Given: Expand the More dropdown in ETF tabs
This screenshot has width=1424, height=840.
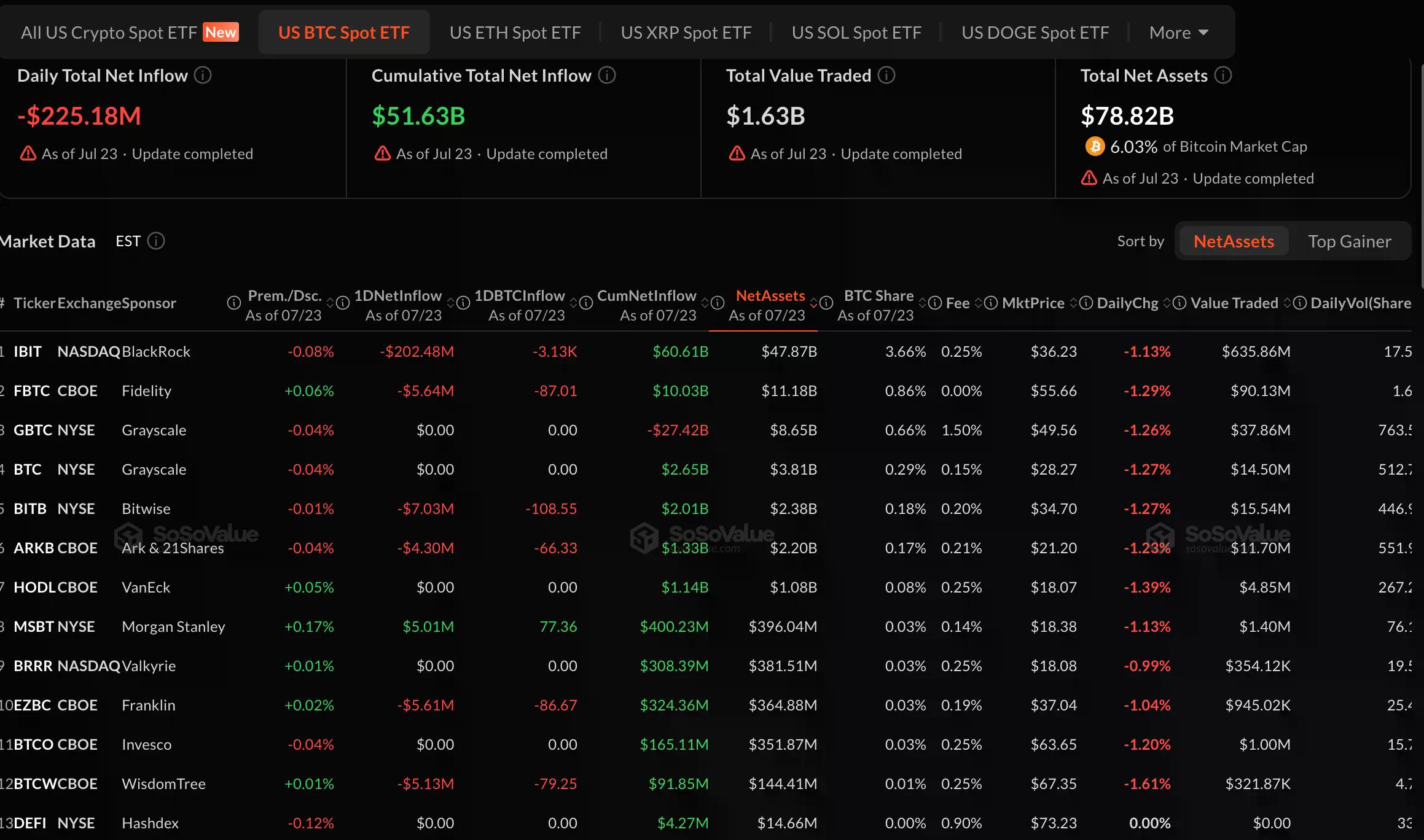Looking at the screenshot, I should pyautogui.click(x=1179, y=33).
